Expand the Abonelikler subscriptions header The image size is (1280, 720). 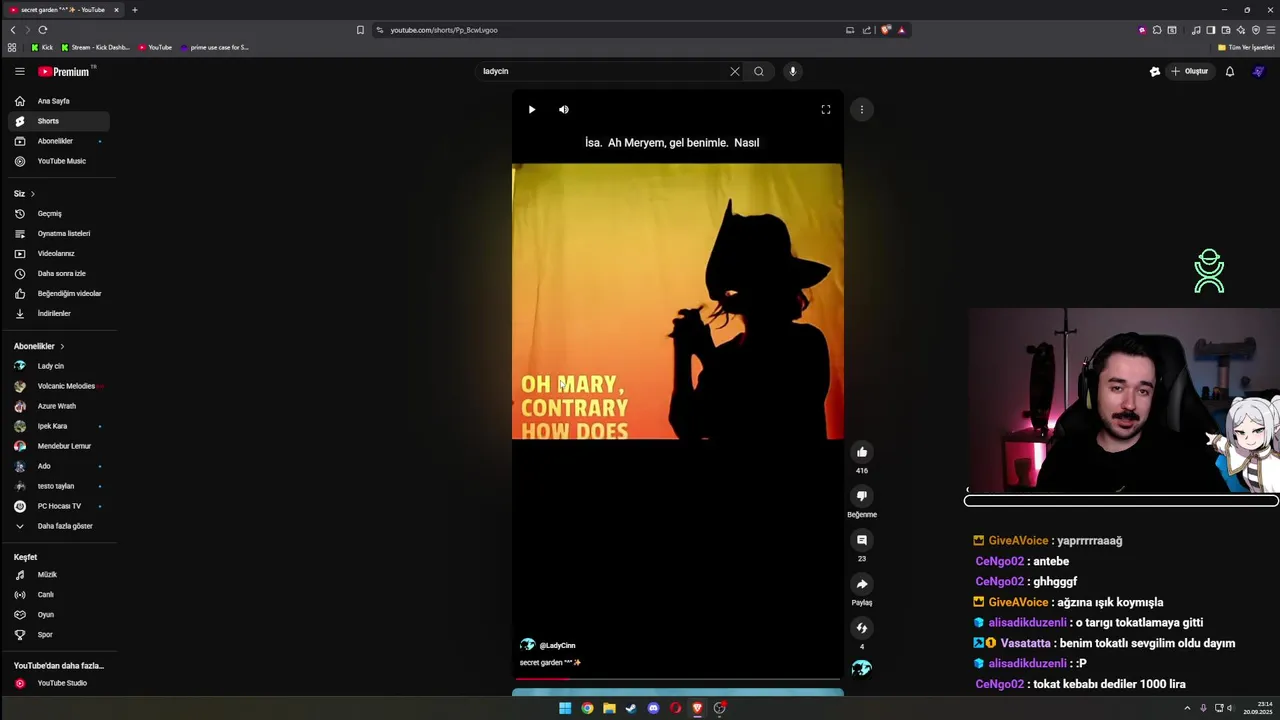pyautogui.click(x=39, y=346)
